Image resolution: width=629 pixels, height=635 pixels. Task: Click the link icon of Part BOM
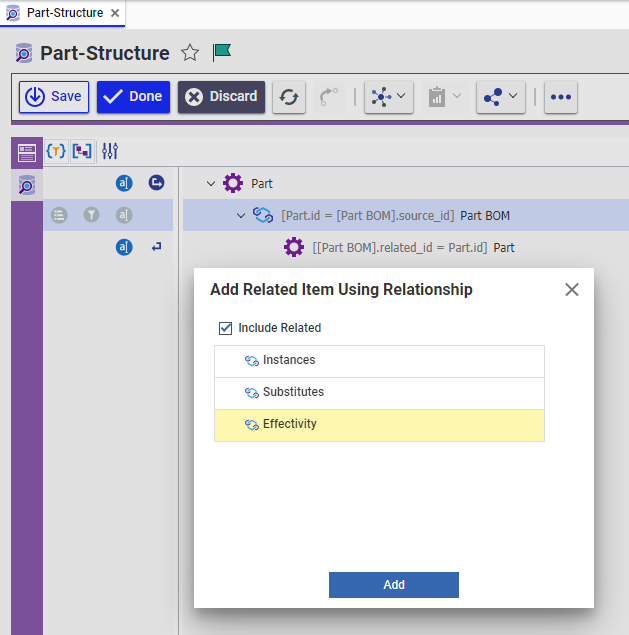pyautogui.click(x=263, y=215)
